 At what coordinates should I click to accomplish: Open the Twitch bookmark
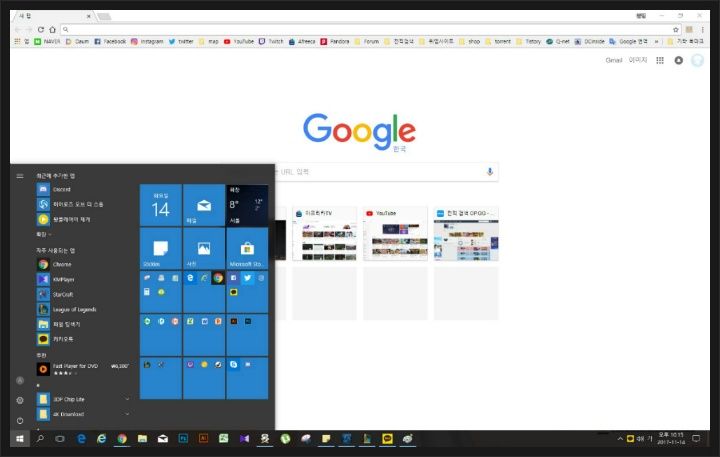[271, 41]
